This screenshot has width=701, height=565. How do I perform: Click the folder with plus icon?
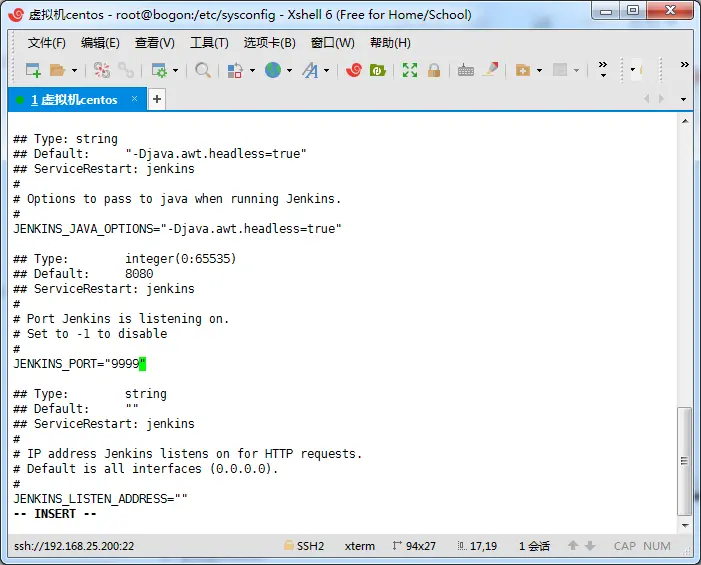[x=523, y=70]
